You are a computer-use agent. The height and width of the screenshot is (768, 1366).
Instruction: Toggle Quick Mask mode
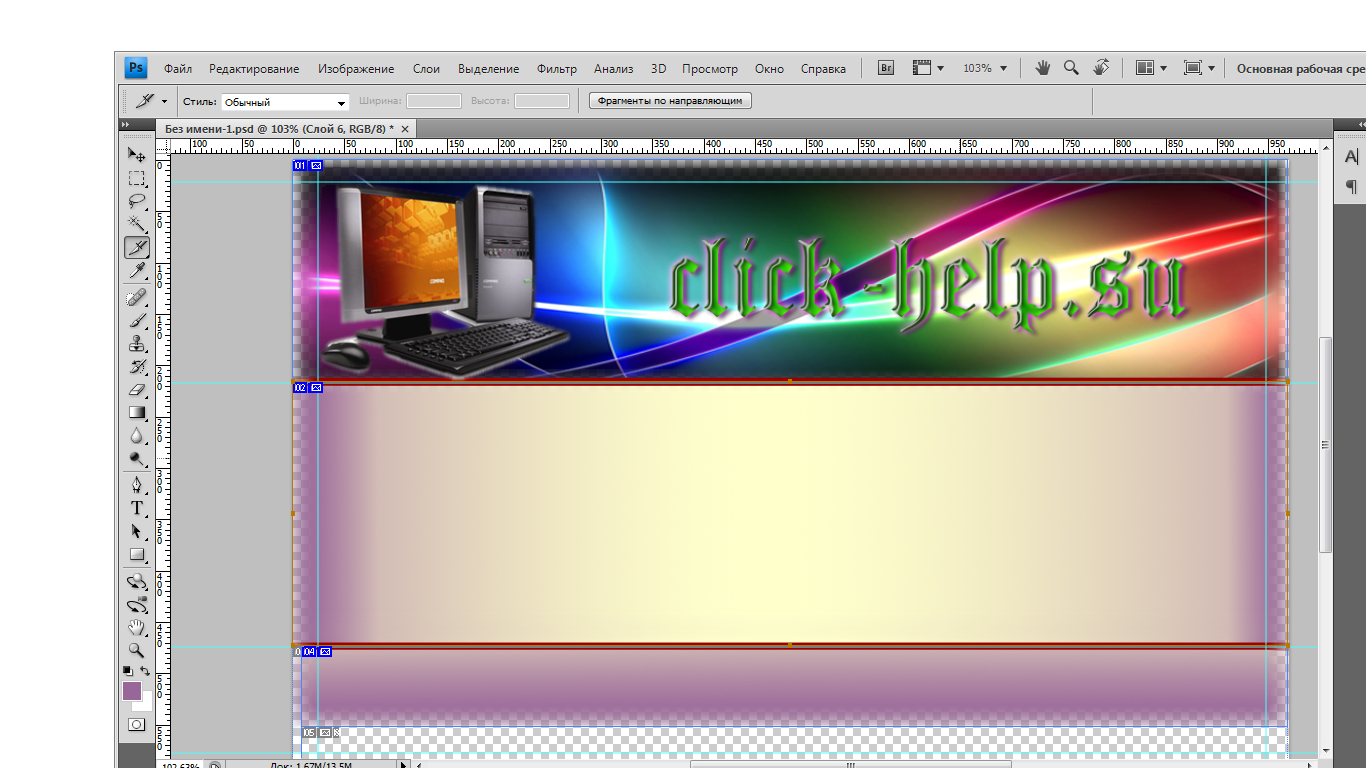136,724
